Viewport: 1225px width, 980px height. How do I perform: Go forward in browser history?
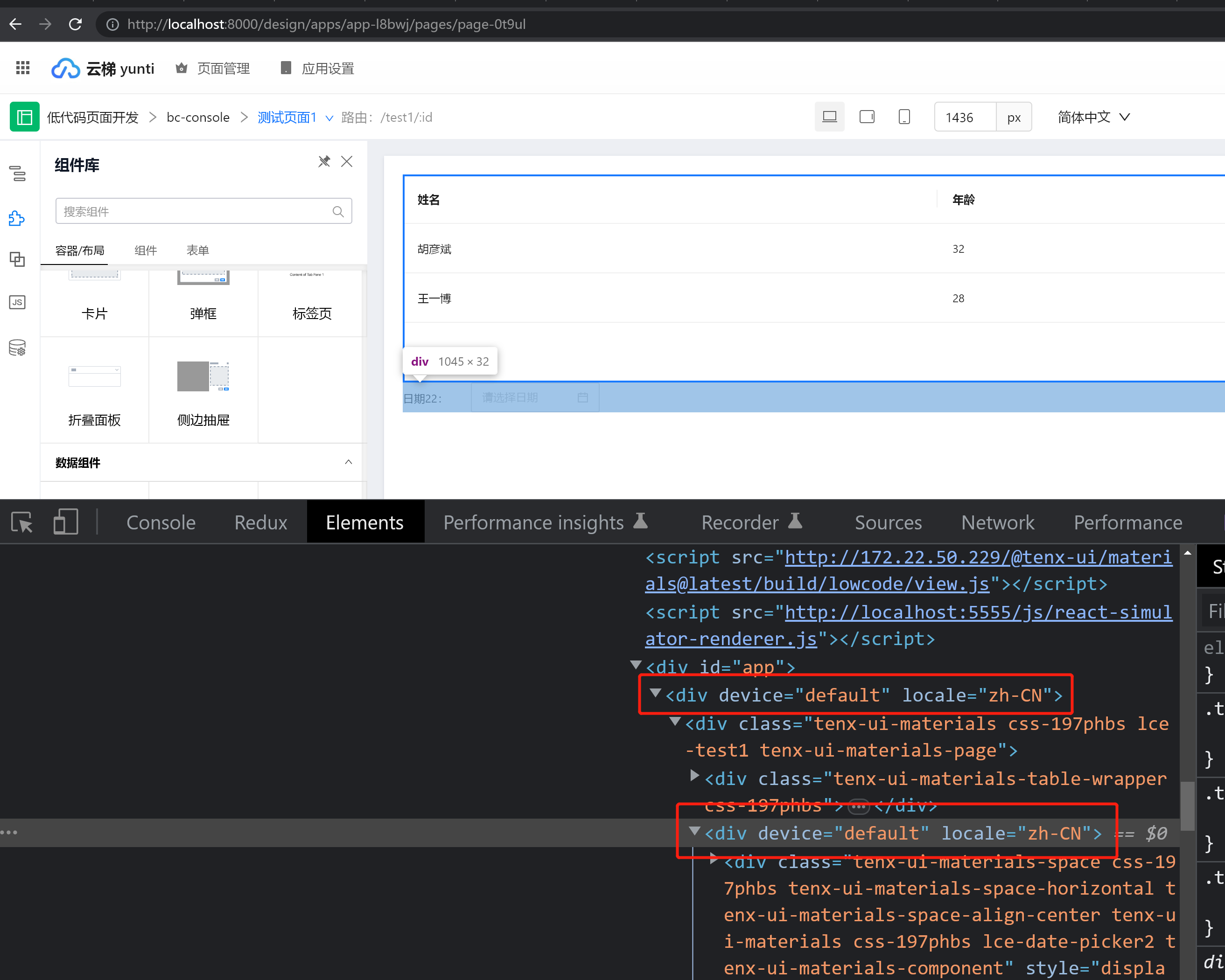[x=45, y=24]
